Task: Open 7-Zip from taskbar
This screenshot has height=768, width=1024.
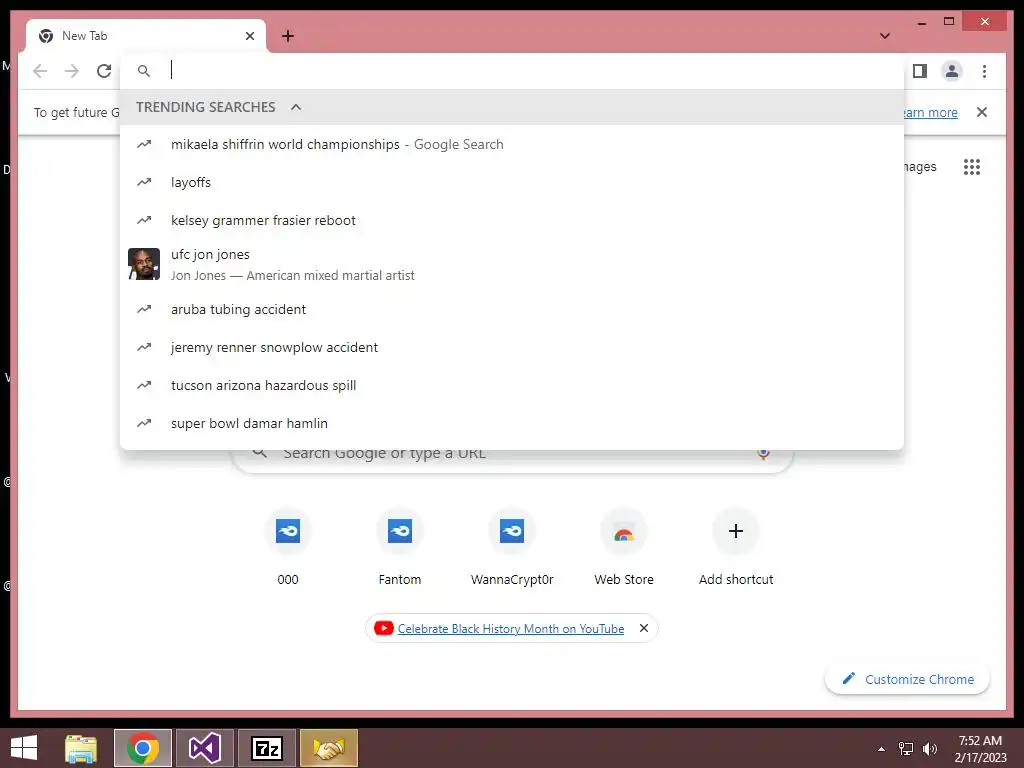Action: coord(267,748)
